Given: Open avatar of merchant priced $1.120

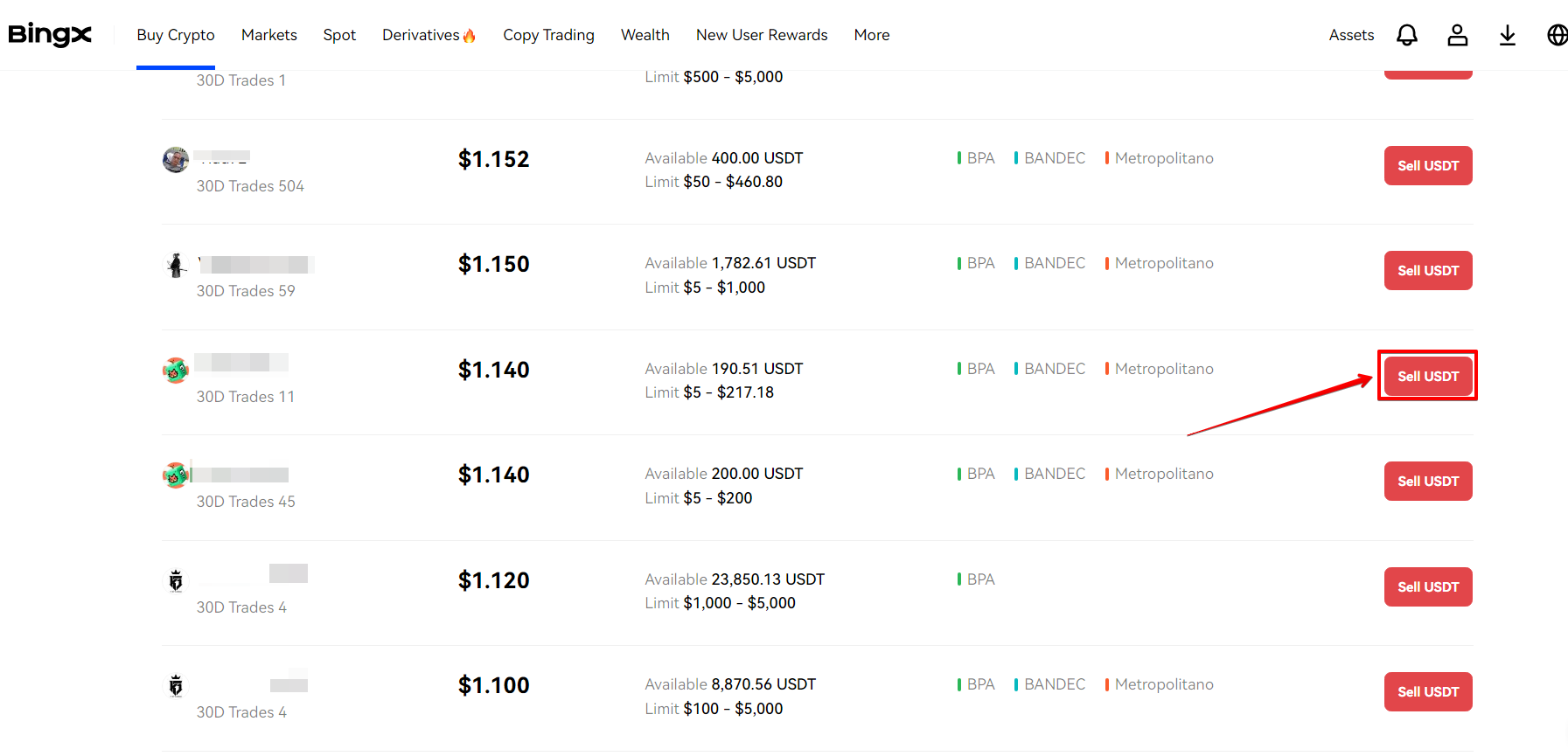Looking at the screenshot, I should [x=176, y=580].
